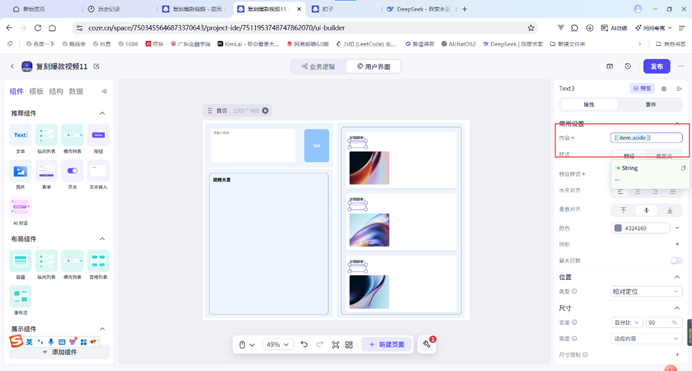Go back with the arrow beside project name
Viewport: 692px width, 371px height.
click(12, 66)
